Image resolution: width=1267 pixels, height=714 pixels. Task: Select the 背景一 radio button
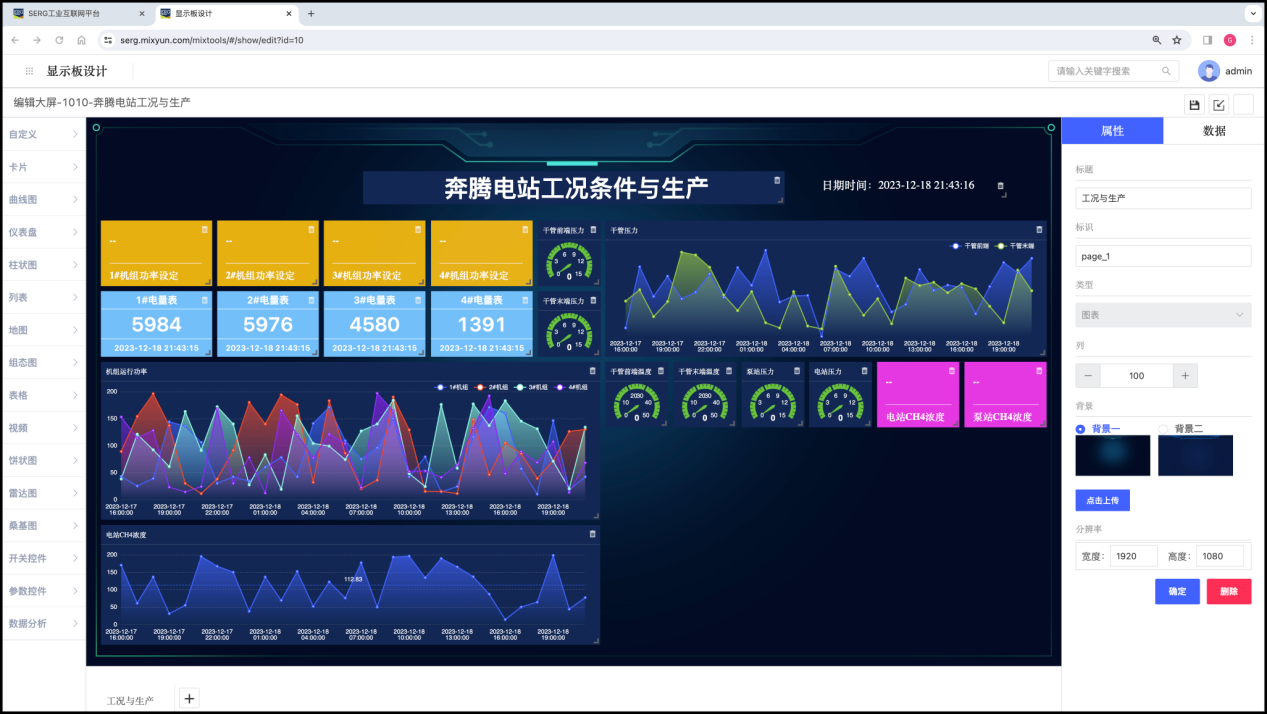[1080, 429]
